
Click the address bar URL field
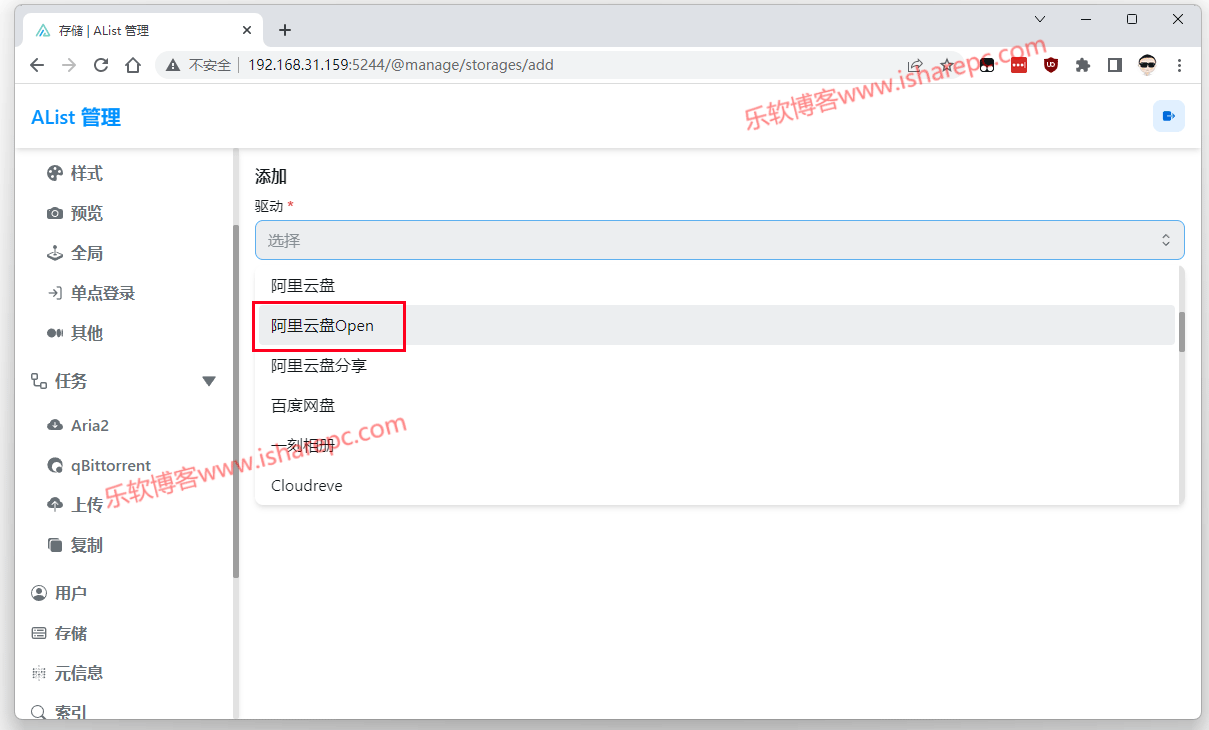(x=400, y=65)
